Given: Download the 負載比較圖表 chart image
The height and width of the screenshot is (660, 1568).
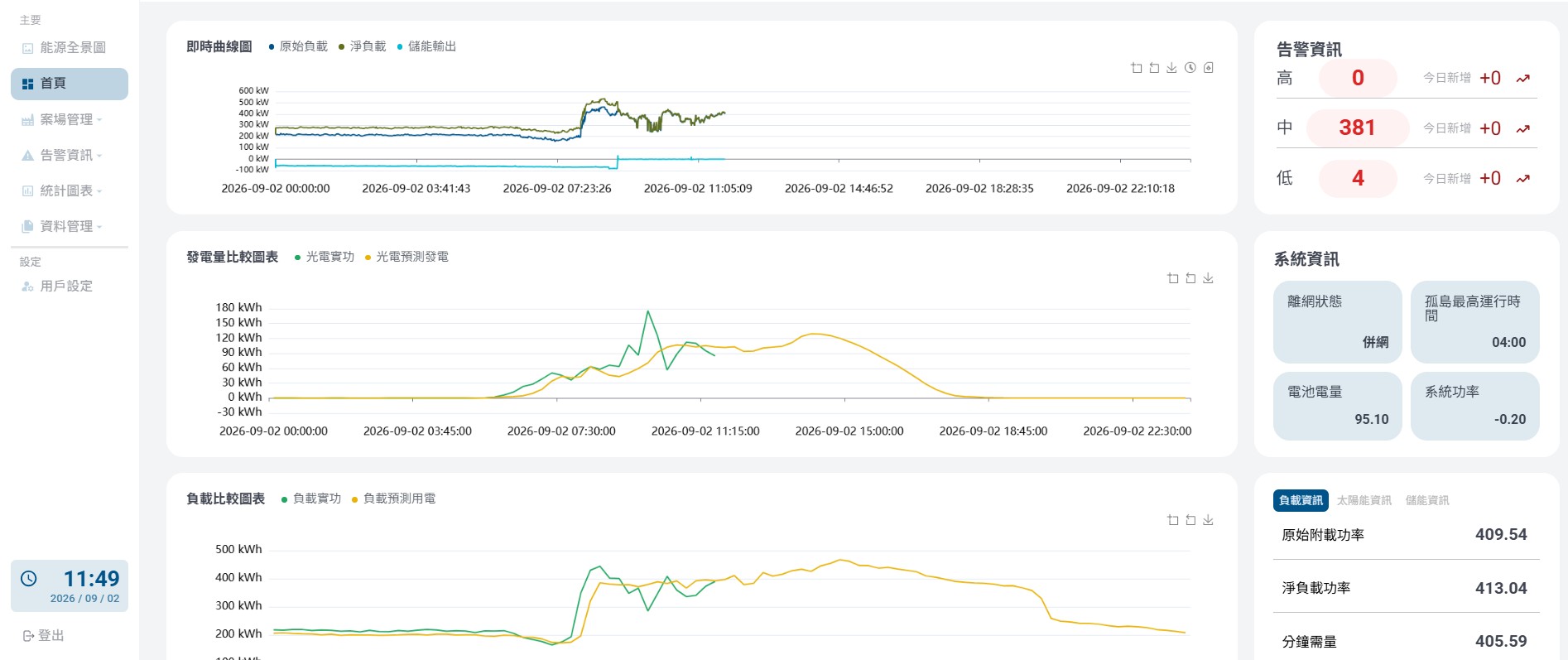Looking at the screenshot, I should tap(1208, 520).
